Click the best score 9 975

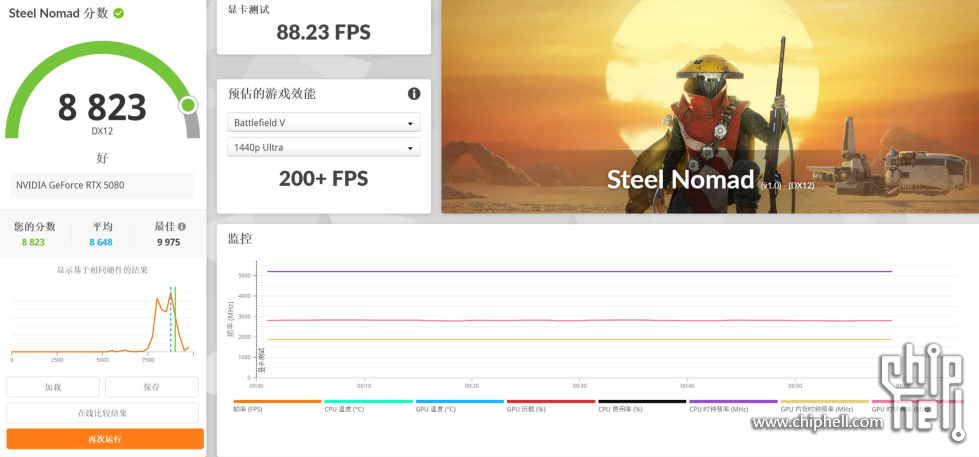tap(169, 242)
